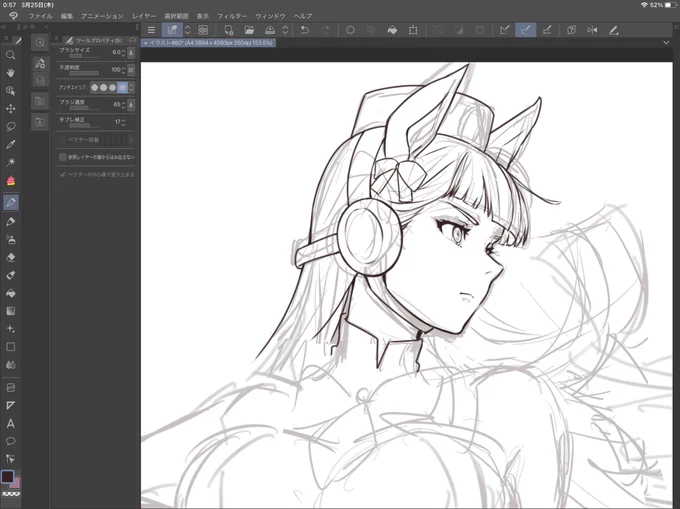Image resolution: width=680 pixels, height=509 pixels.
Task: Open opacity dynamics settings button
Action: pyautogui.click(x=131, y=70)
